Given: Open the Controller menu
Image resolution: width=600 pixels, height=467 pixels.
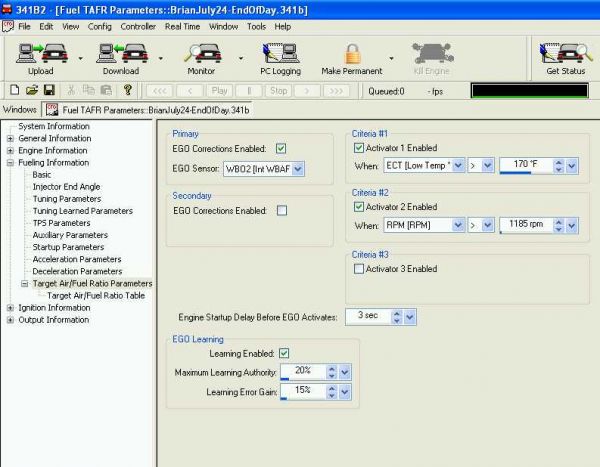Looking at the screenshot, I should tap(137, 26).
